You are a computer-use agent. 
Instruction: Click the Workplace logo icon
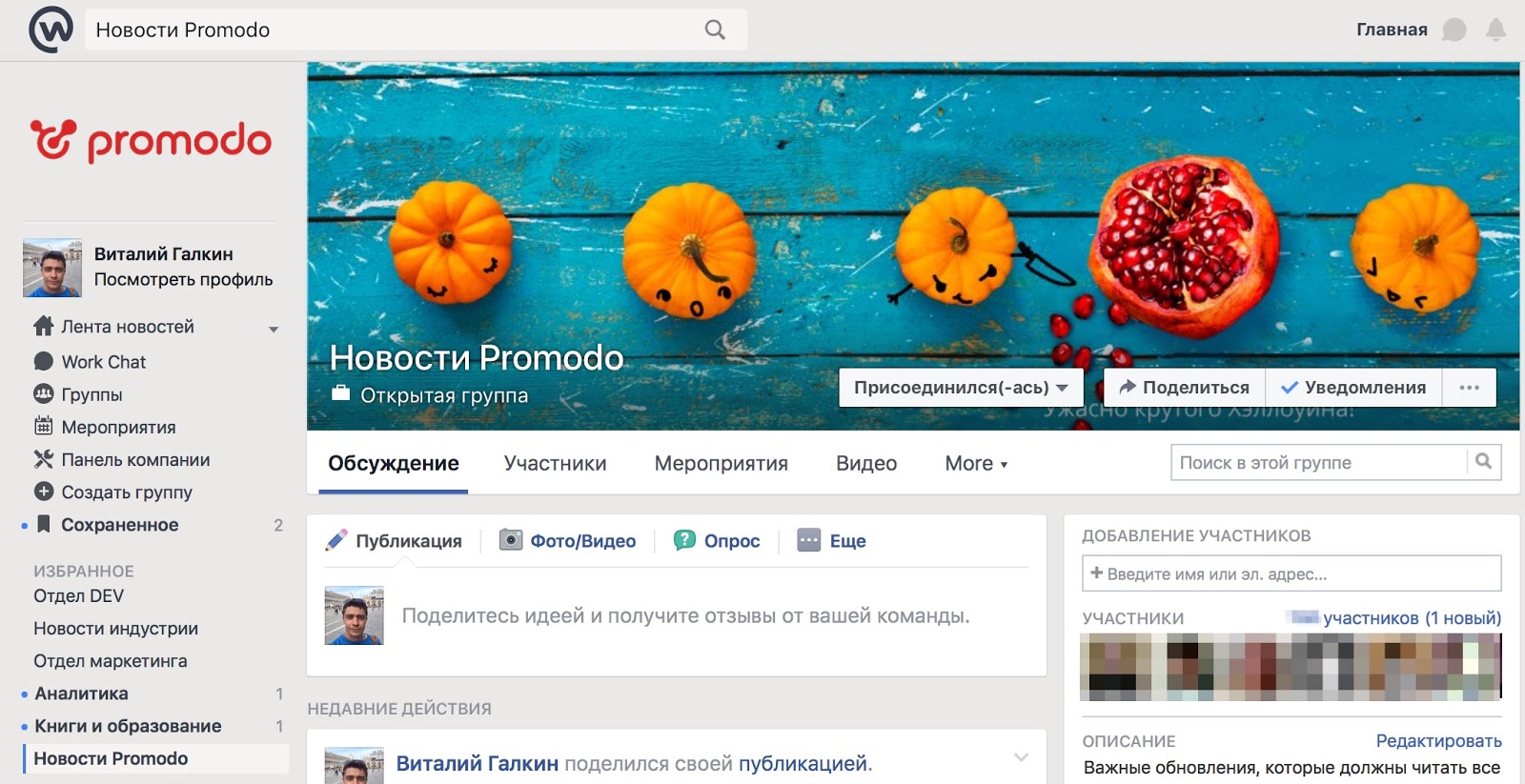click(x=51, y=30)
